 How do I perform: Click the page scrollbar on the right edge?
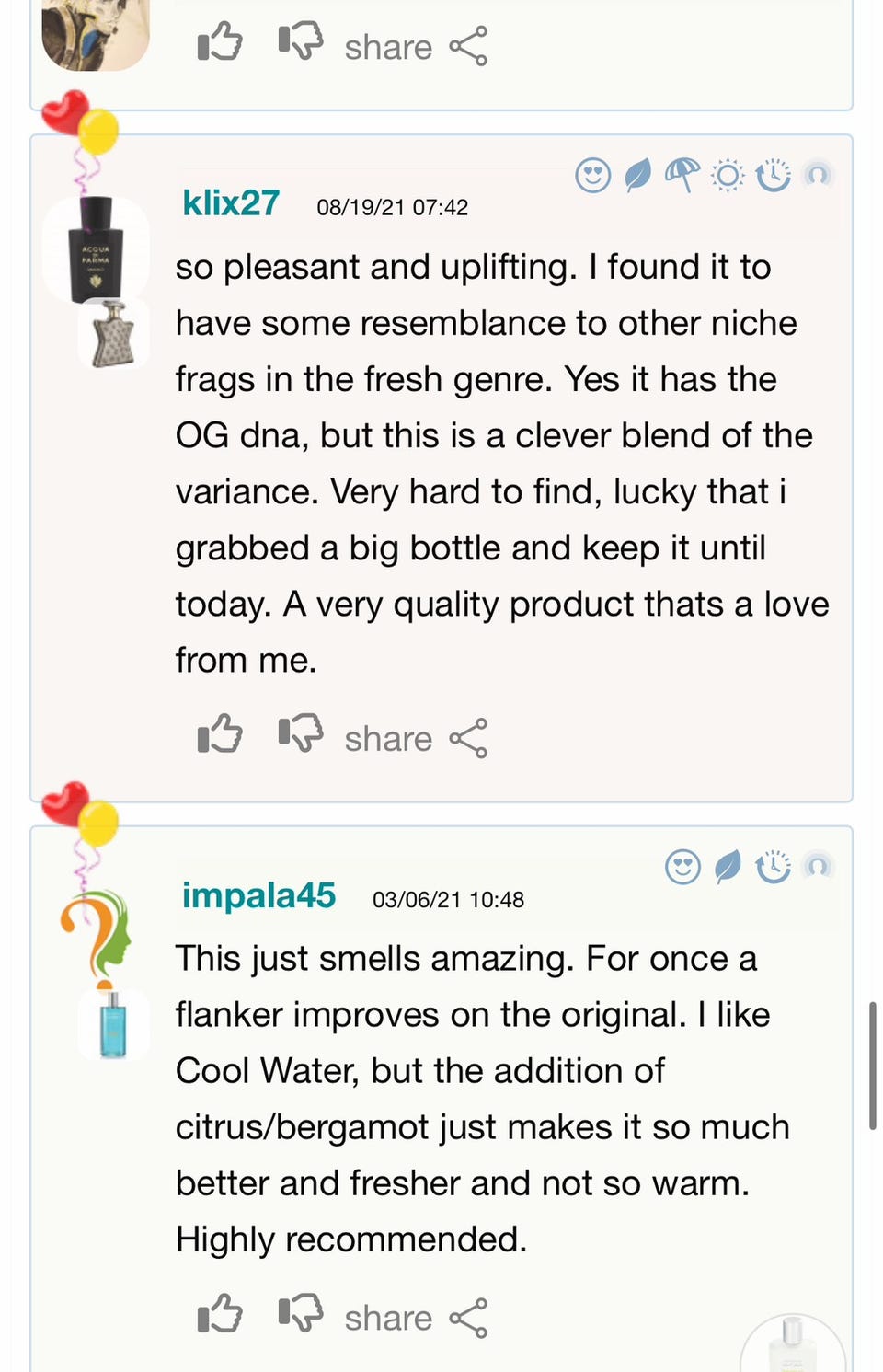coord(872,1066)
